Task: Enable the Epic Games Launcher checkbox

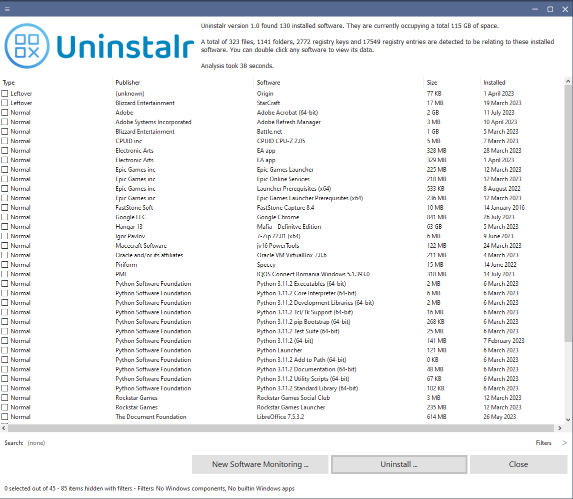Action: [x=5, y=169]
